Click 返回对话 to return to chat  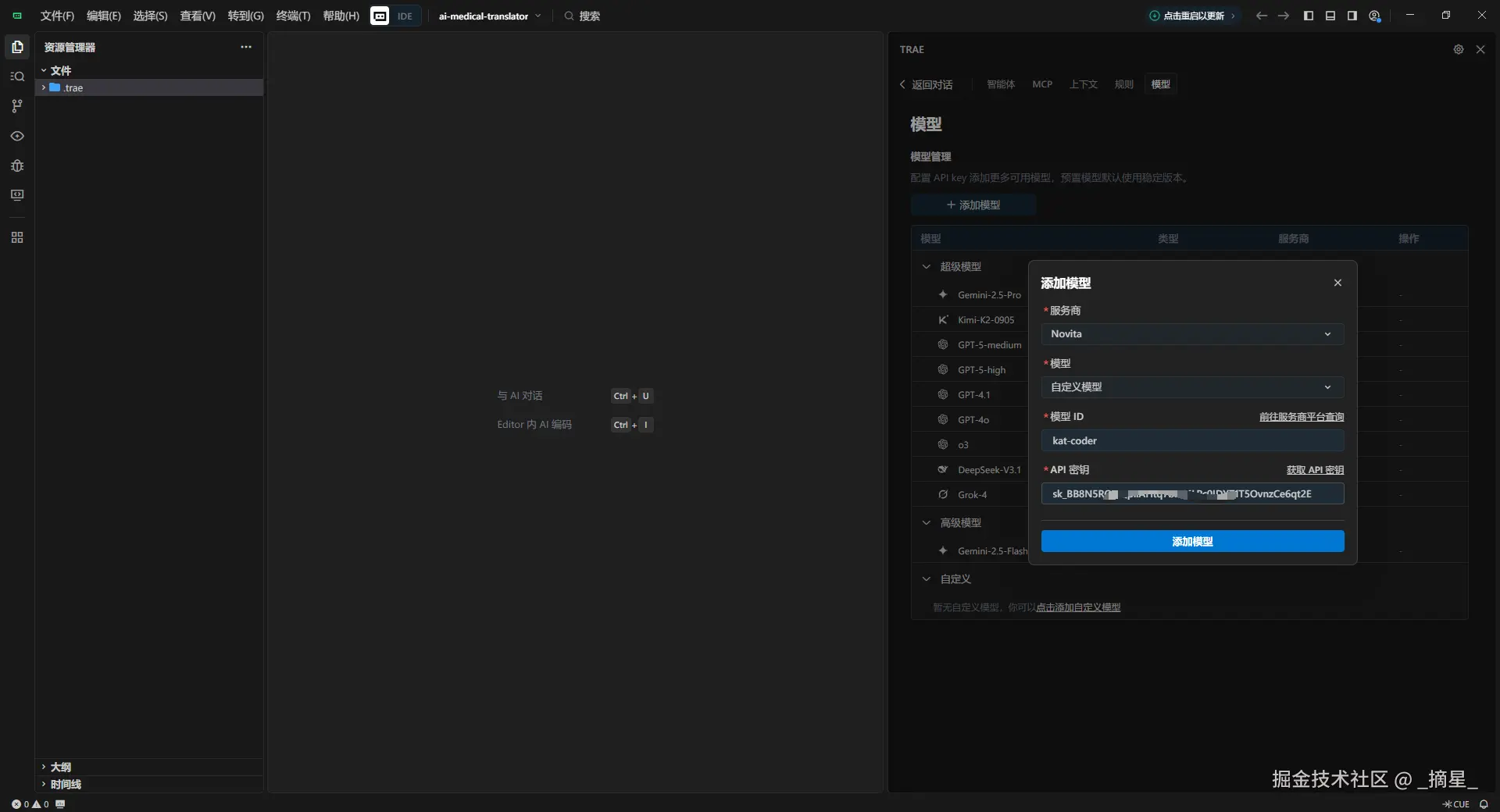pyautogui.click(x=926, y=84)
